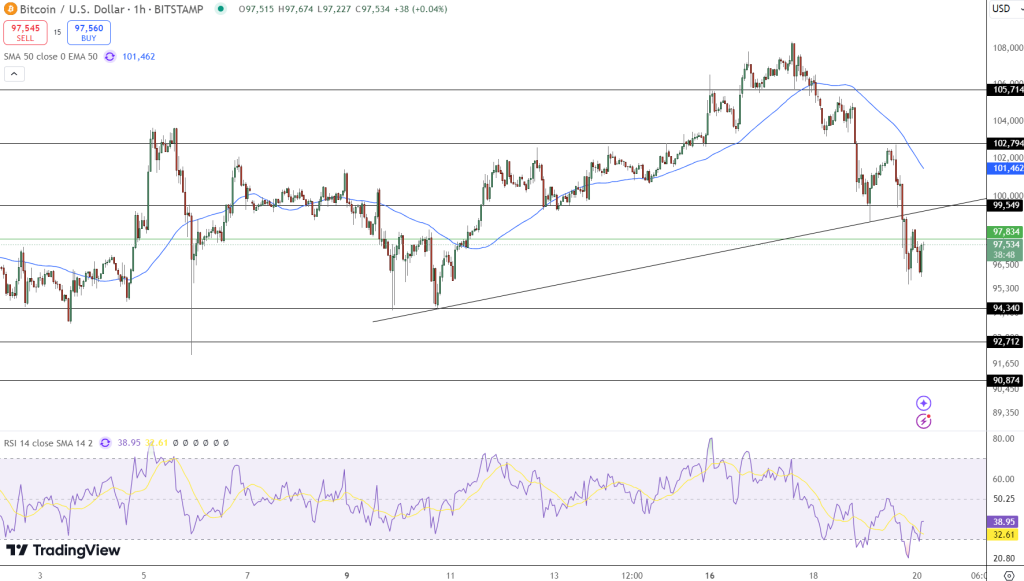Viewport: 1024px width, 581px height.
Task: Open the USD currency dropdown
Action: (x=1006, y=9)
